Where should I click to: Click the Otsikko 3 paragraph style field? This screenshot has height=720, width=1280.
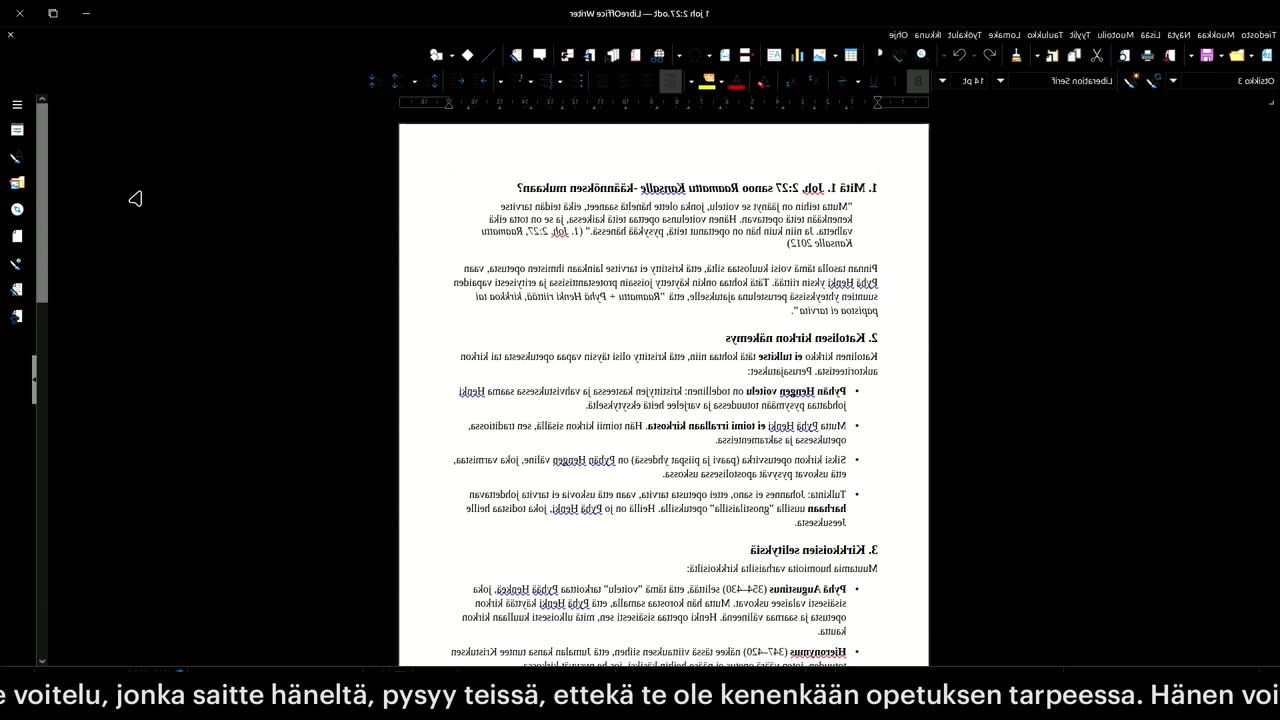click(1229, 80)
